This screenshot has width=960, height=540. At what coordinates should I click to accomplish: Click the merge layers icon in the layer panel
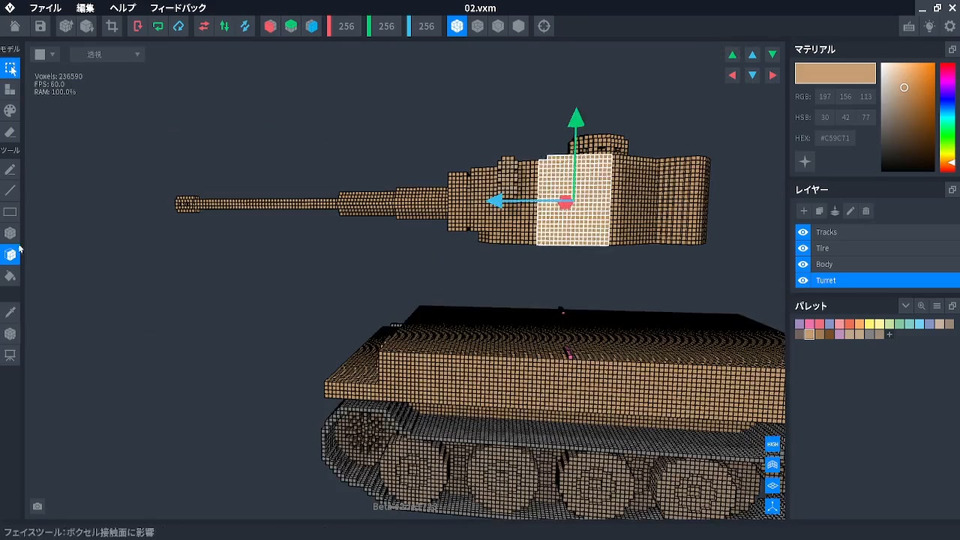[x=834, y=211]
